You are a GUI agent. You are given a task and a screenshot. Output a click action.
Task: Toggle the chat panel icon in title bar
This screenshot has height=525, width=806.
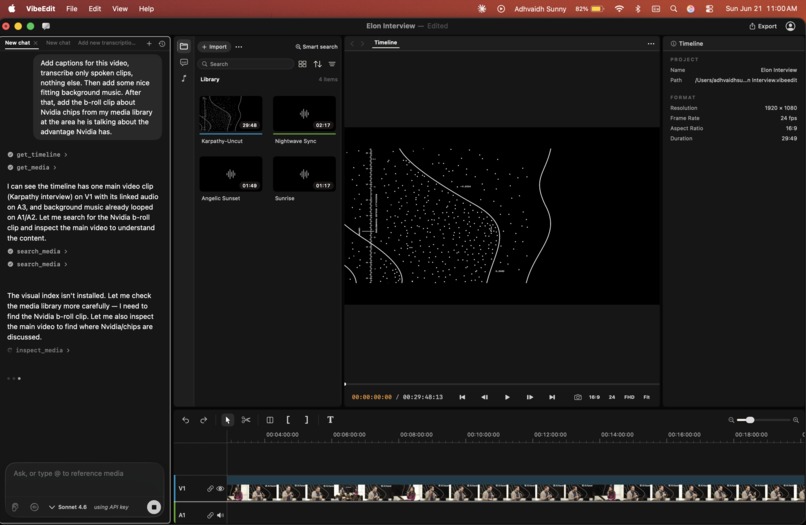pyautogui.click(x=46, y=26)
